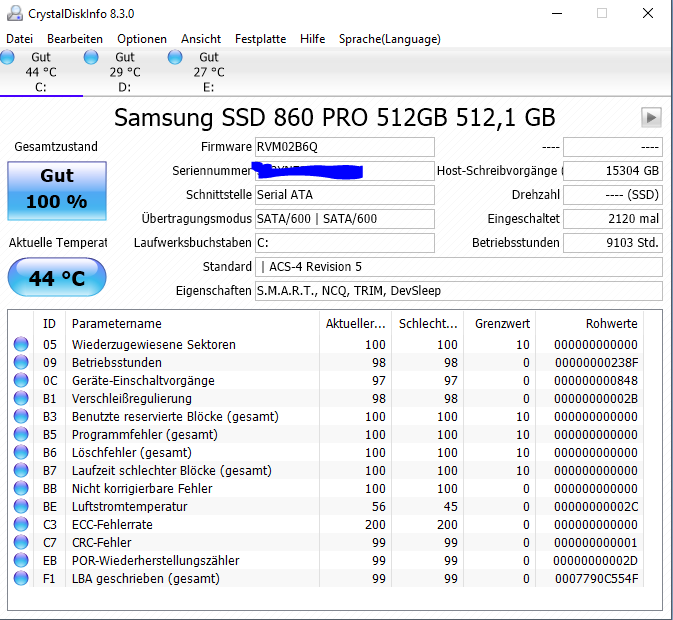Open the Bearbeiten menu
The height and width of the screenshot is (620, 673).
pos(75,39)
